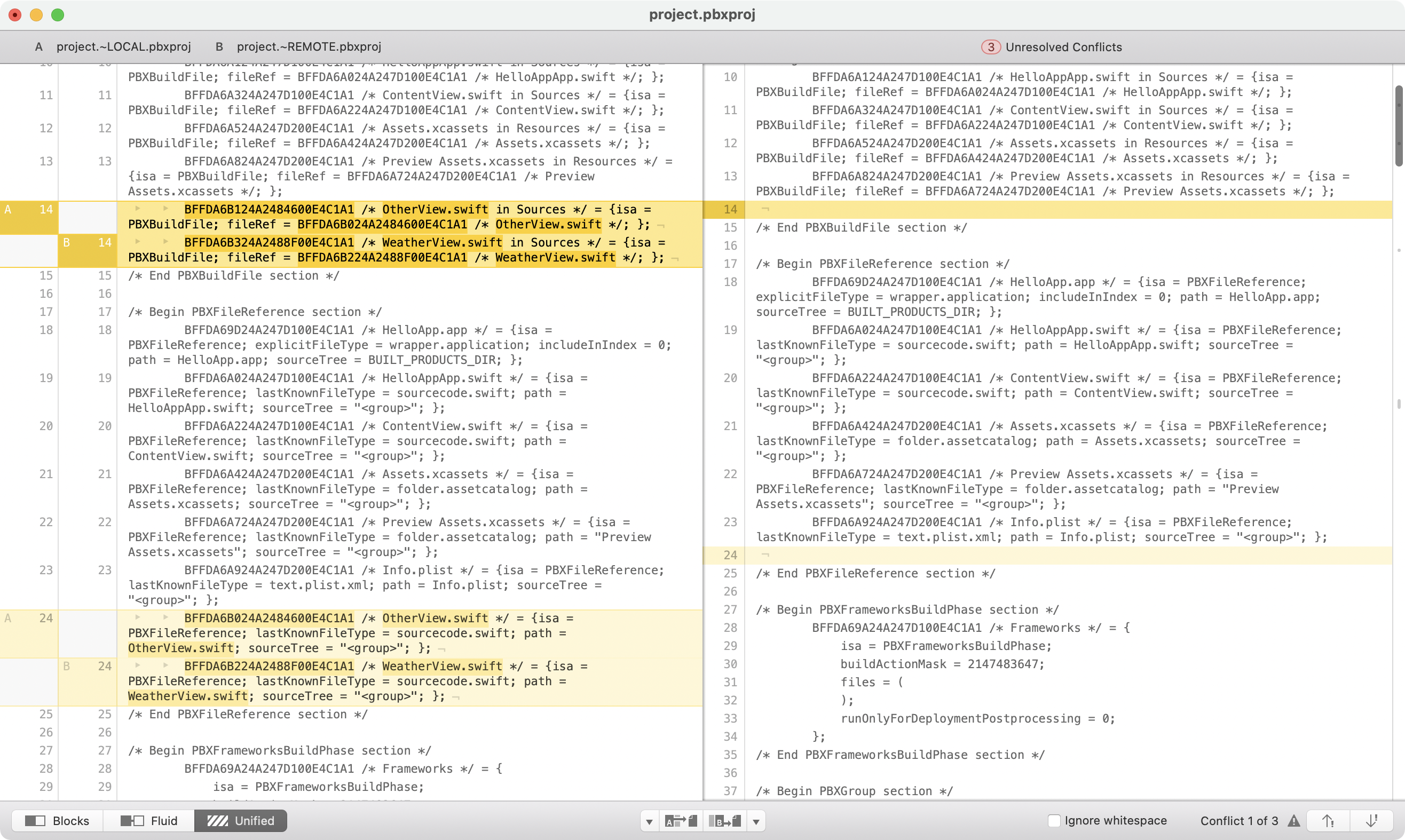Viewport: 1405px width, 840px height.
Task: Click the Unresolved Conflicts label
Action: pyautogui.click(x=1064, y=47)
